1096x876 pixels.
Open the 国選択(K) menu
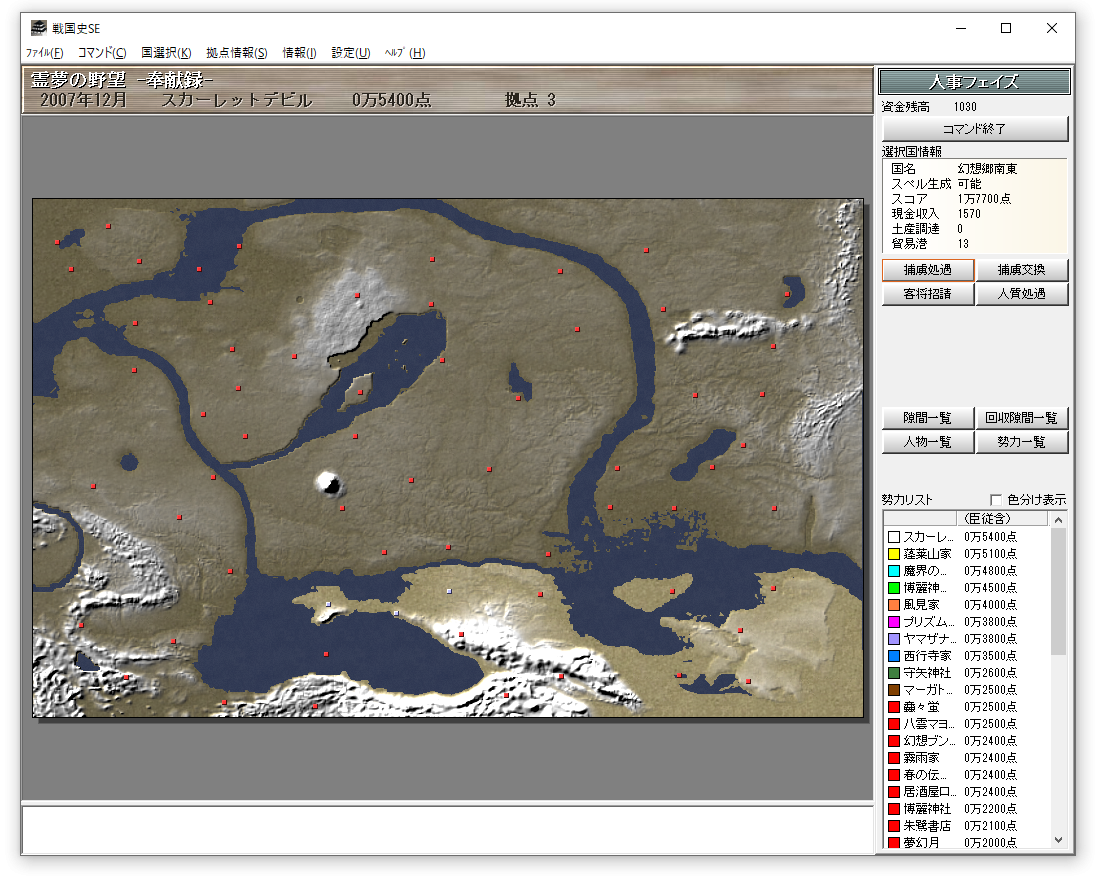[x=166, y=52]
